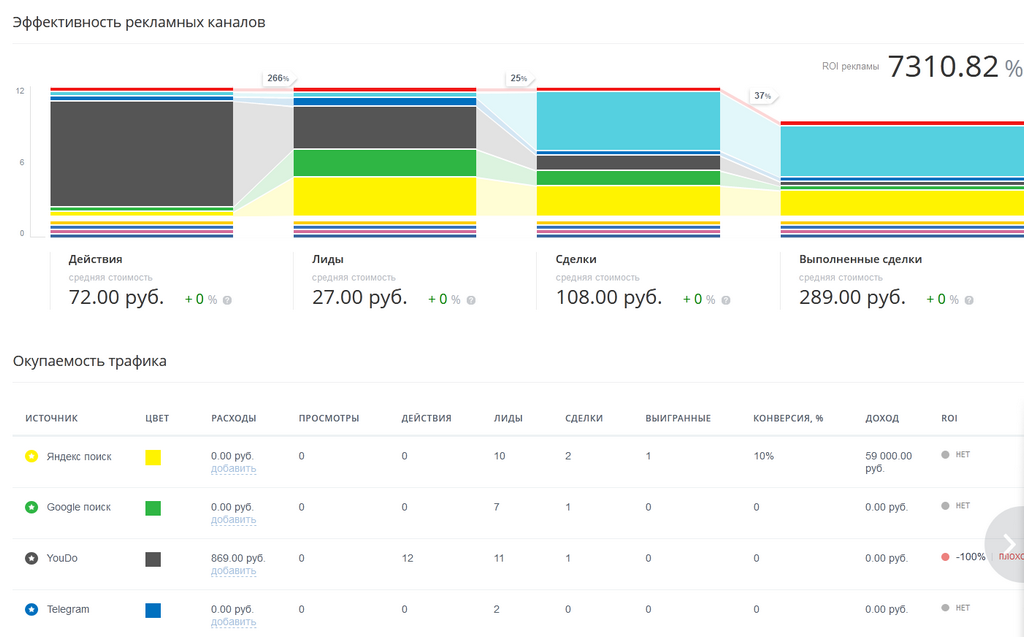
Task: Click the help icon under Выполненные сделки
Action: [x=969, y=301]
